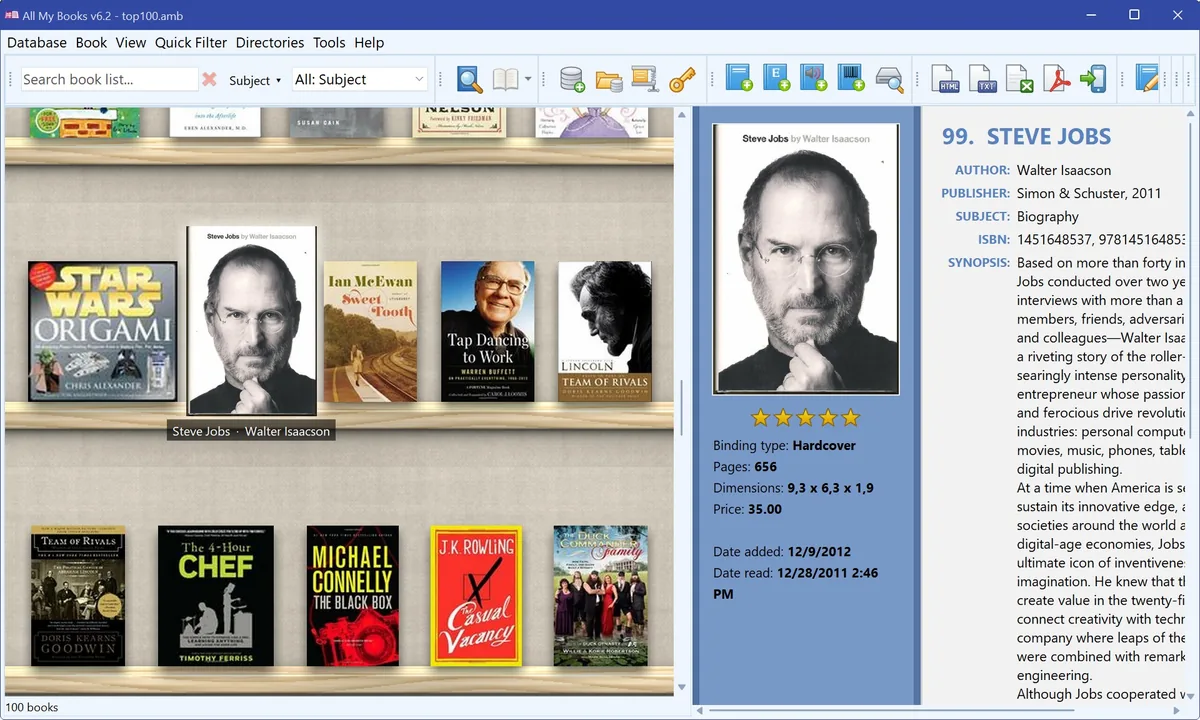
Task: Open the Subject search field dropdown
Action: 255,80
